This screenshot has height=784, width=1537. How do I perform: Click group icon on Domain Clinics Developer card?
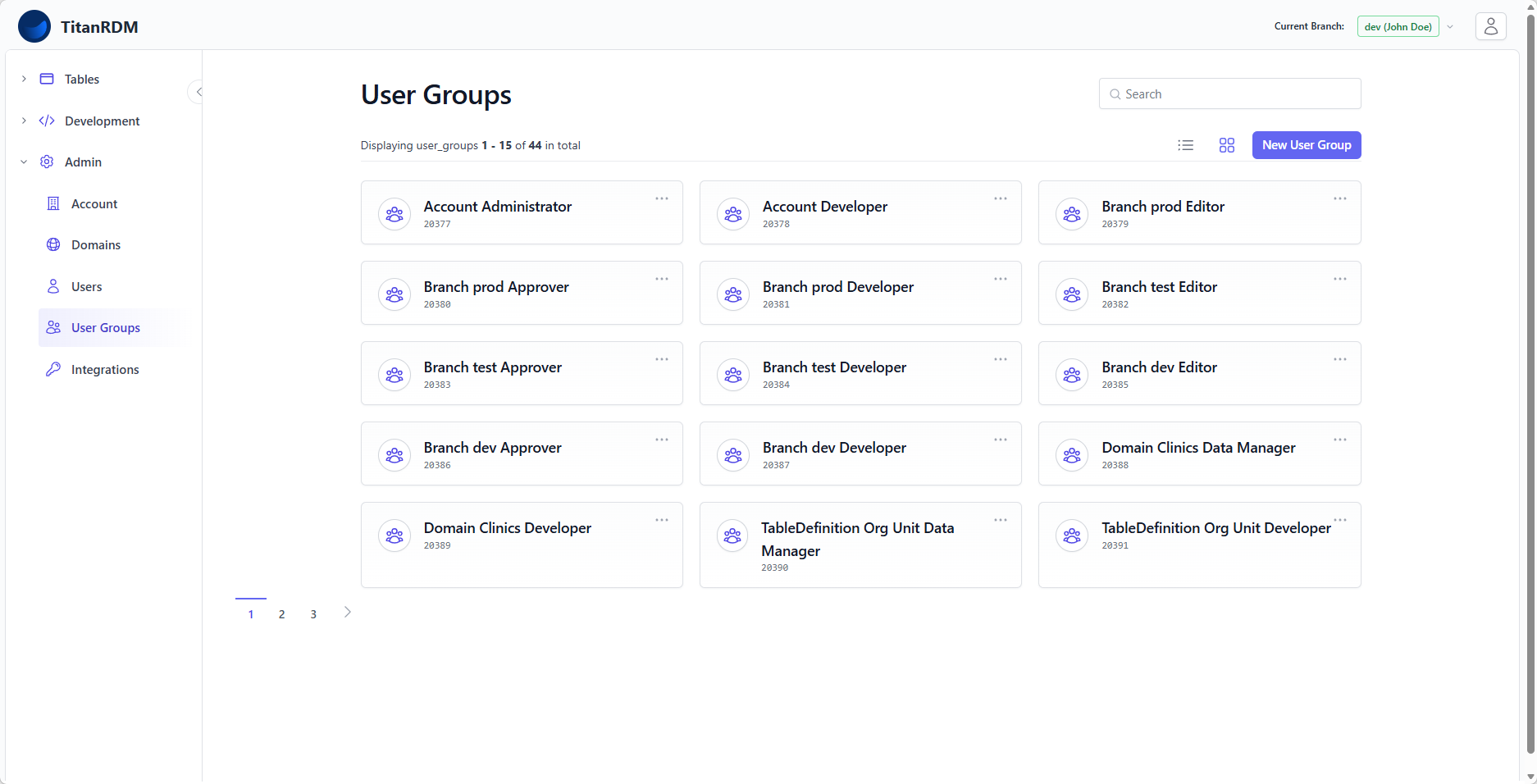[x=395, y=536]
